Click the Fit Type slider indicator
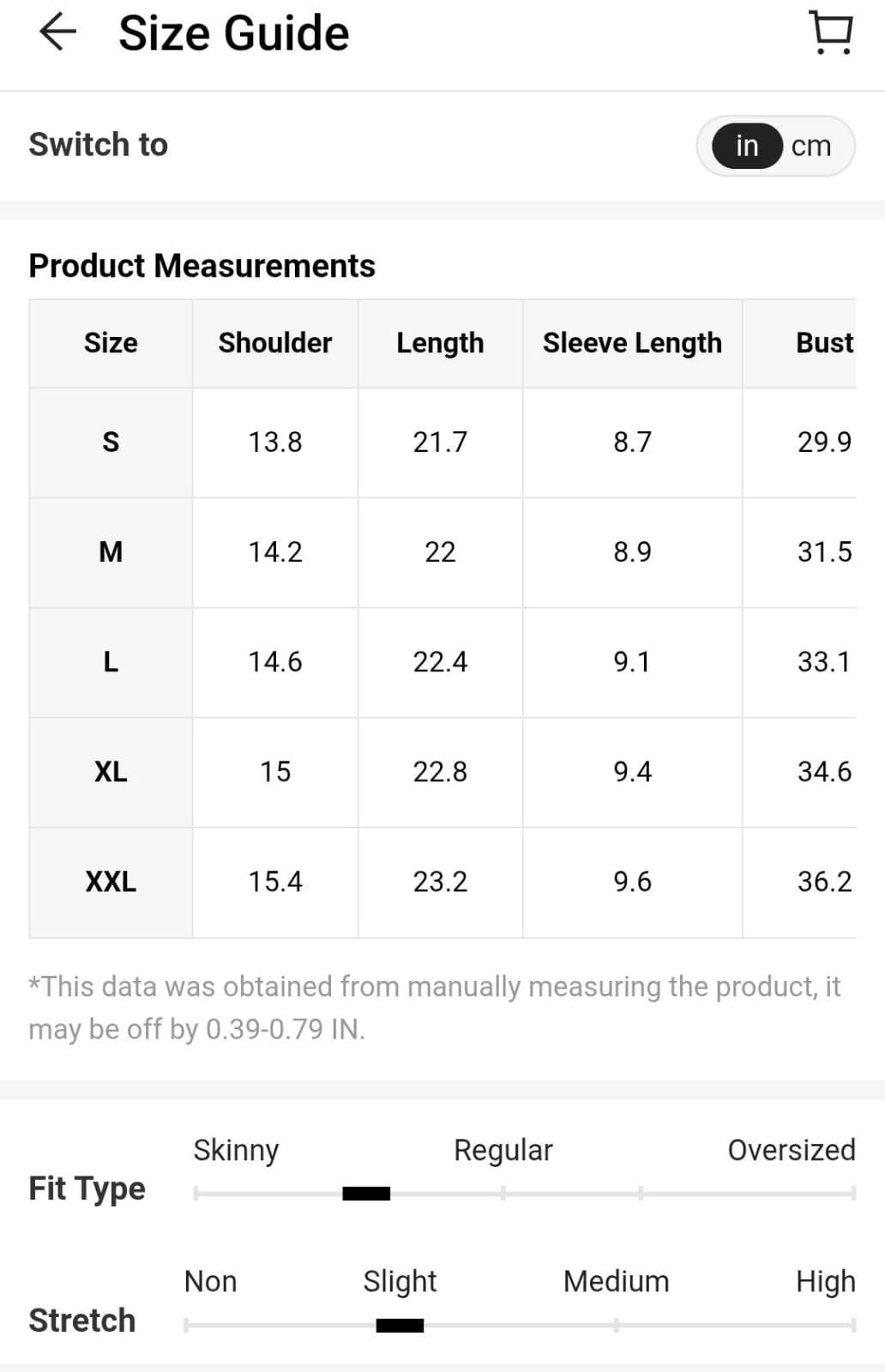 366,1193
